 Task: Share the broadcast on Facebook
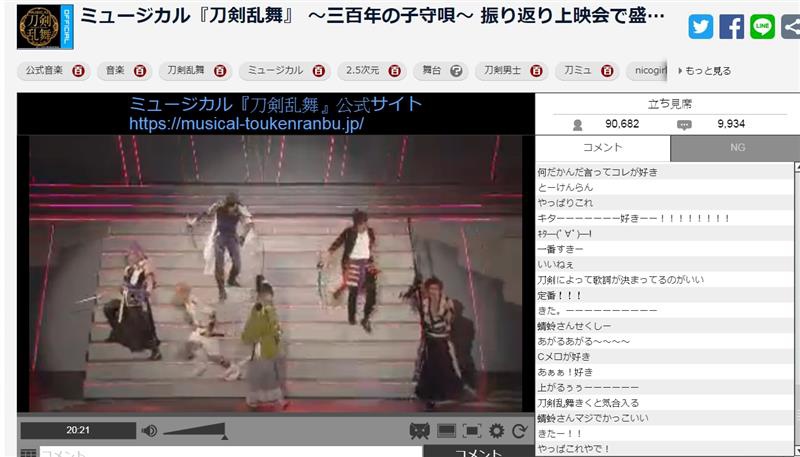(731, 26)
